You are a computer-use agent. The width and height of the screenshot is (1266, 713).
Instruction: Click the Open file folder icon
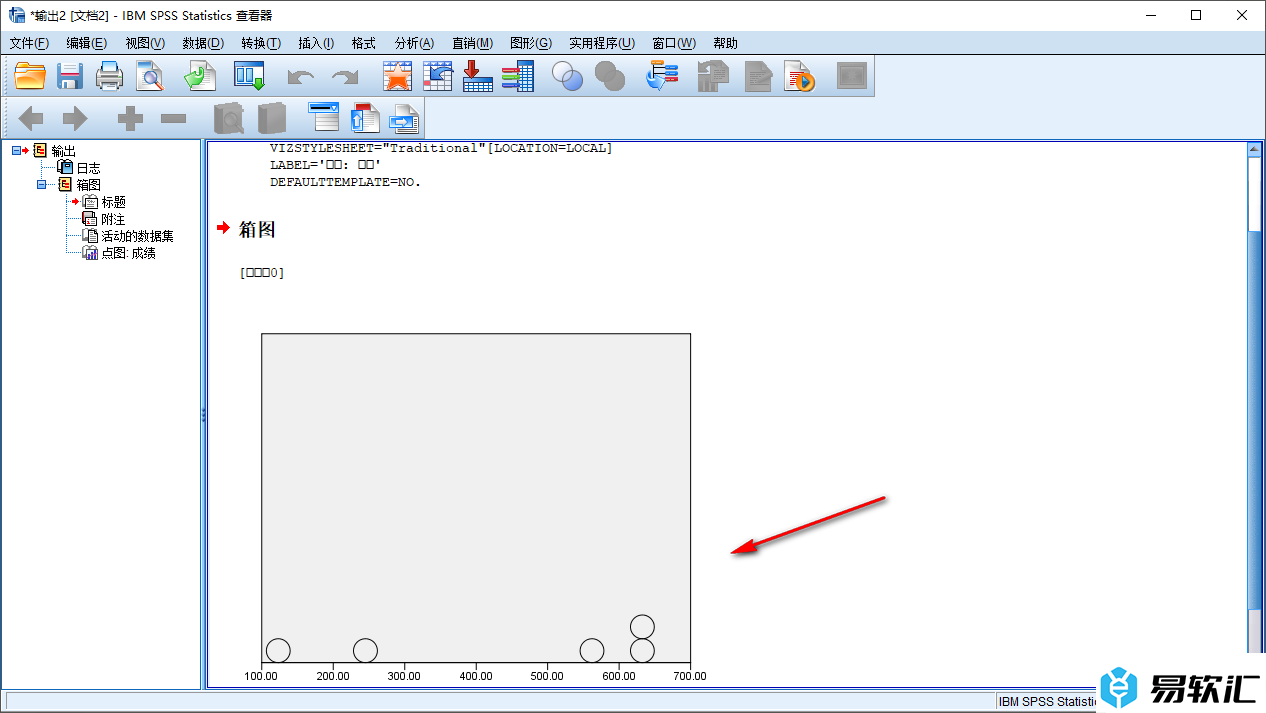[x=30, y=76]
